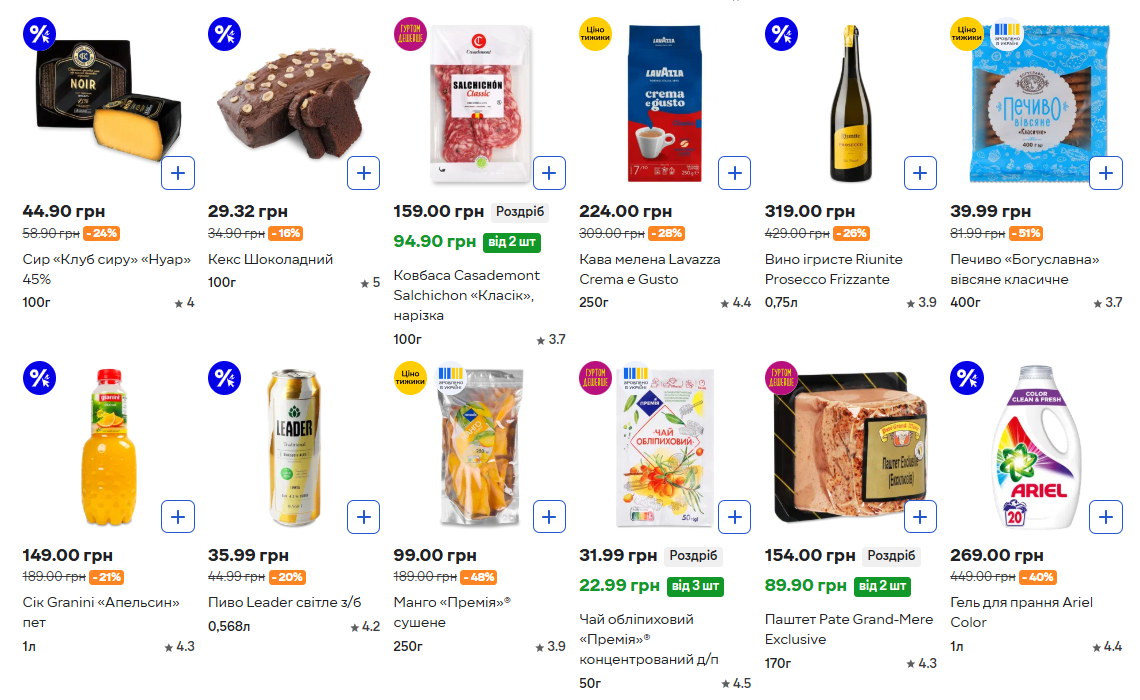Add chocolate cake to the cart
The image size is (1140, 700).
point(364,173)
